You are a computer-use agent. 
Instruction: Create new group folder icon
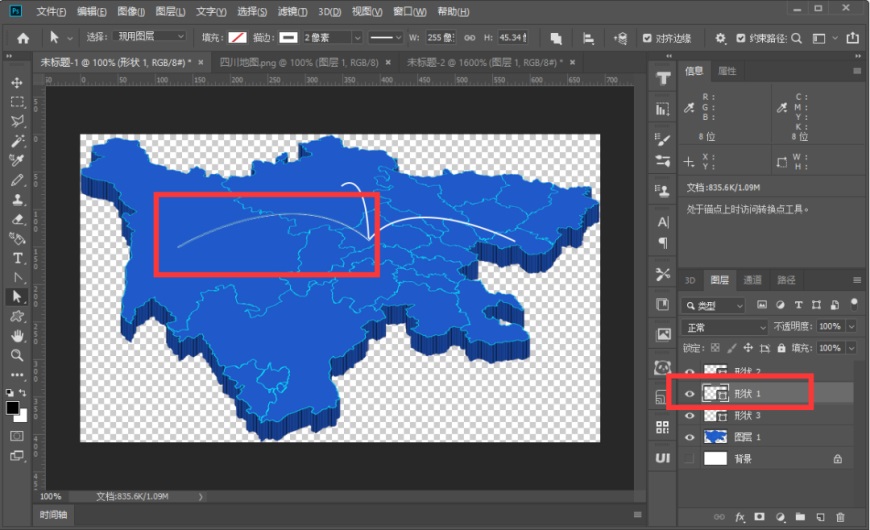(x=800, y=517)
